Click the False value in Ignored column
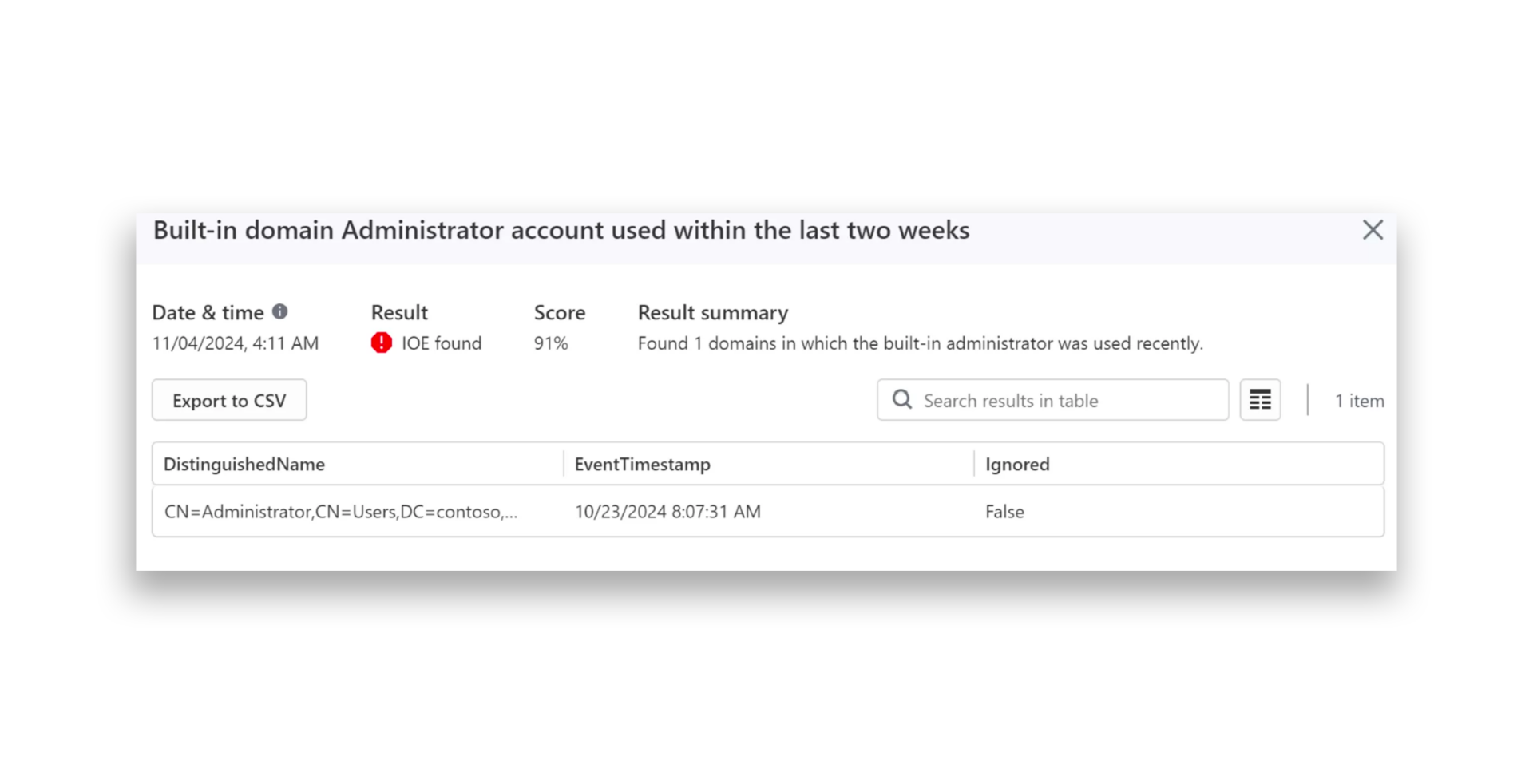The height and width of the screenshot is (784, 1533). 1004,512
